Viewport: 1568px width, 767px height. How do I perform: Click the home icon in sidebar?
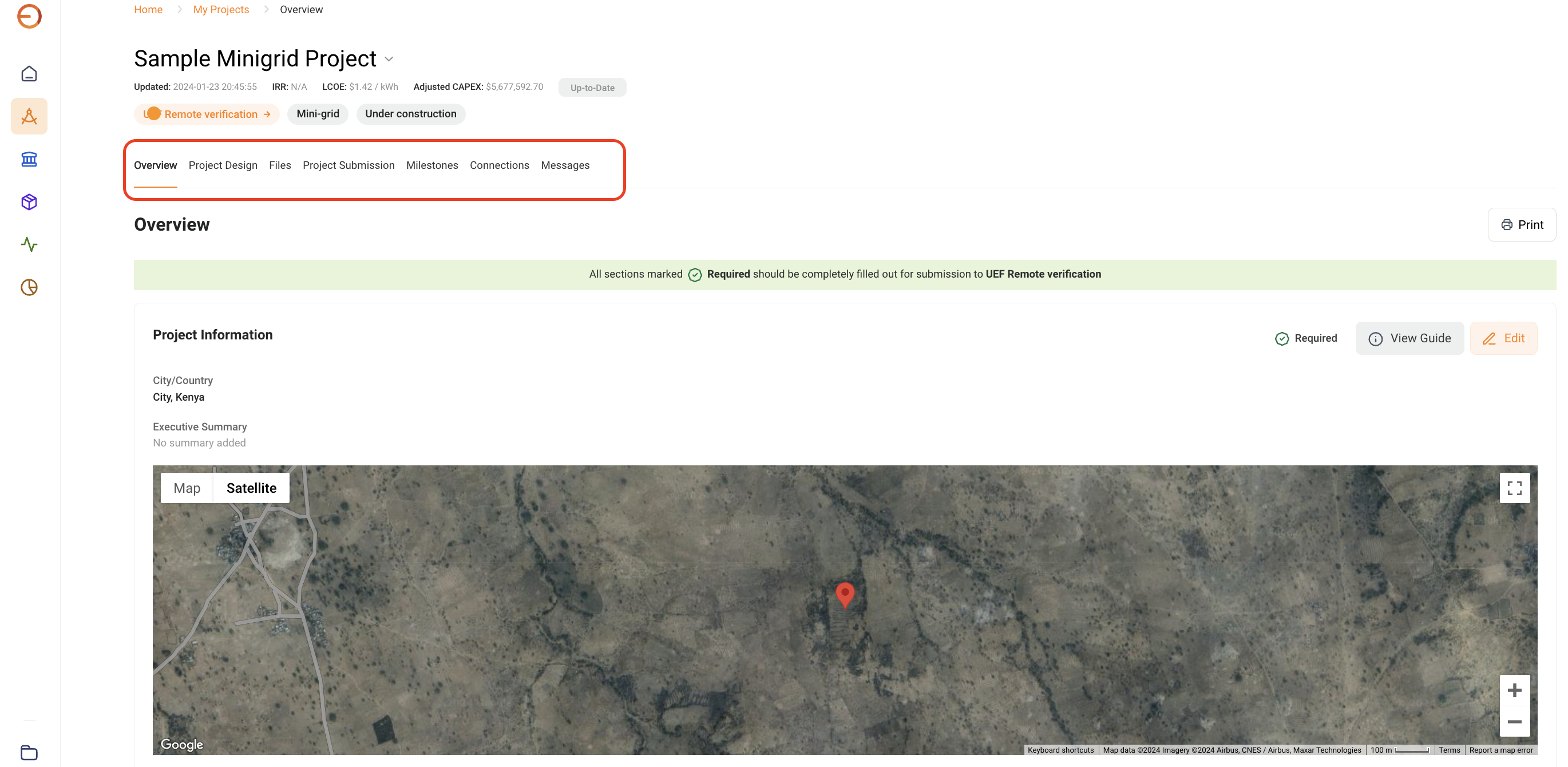pyautogui.click(x=29, y=74)
